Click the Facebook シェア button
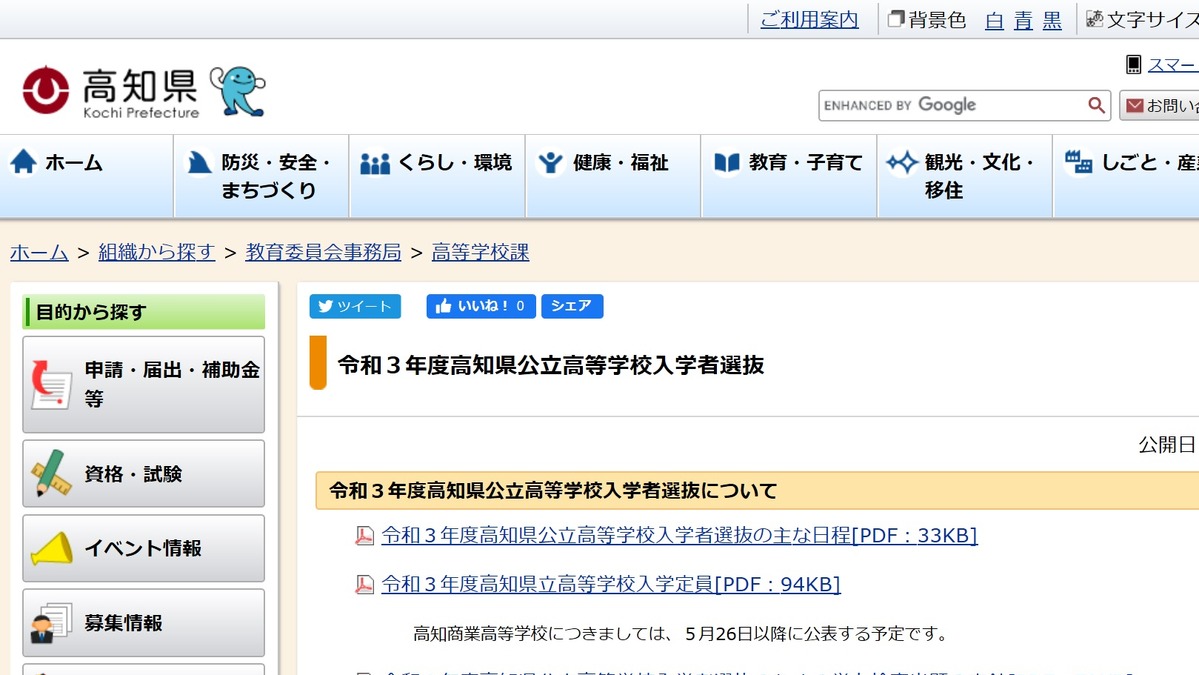The image size is (1199, 675). point(572,306)
